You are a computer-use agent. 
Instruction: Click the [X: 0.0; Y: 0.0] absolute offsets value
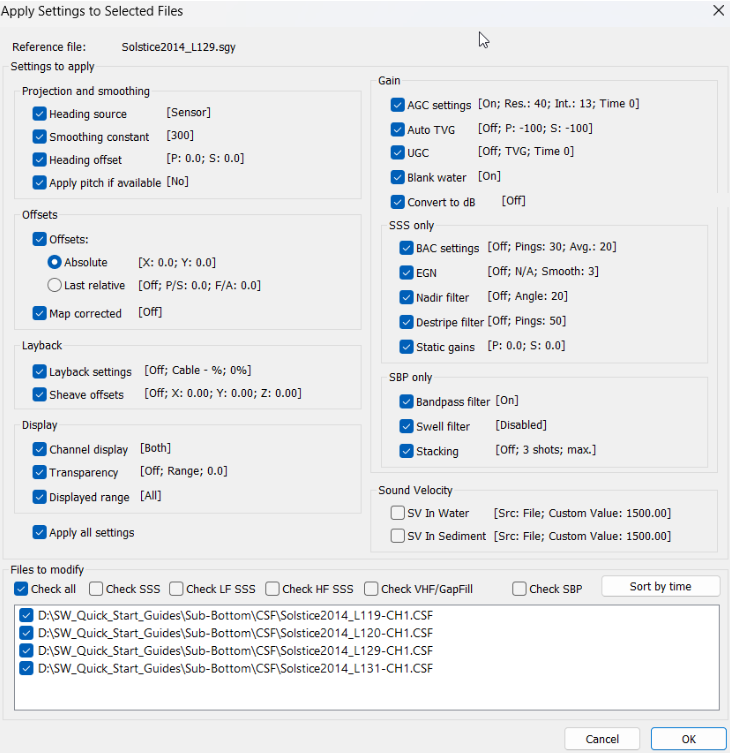(x=177, y=262)
